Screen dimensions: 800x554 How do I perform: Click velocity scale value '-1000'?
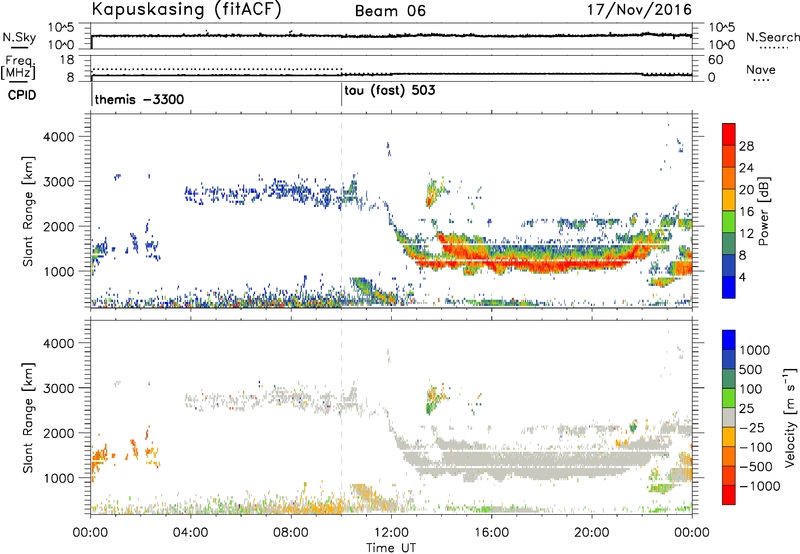[759, 486]
